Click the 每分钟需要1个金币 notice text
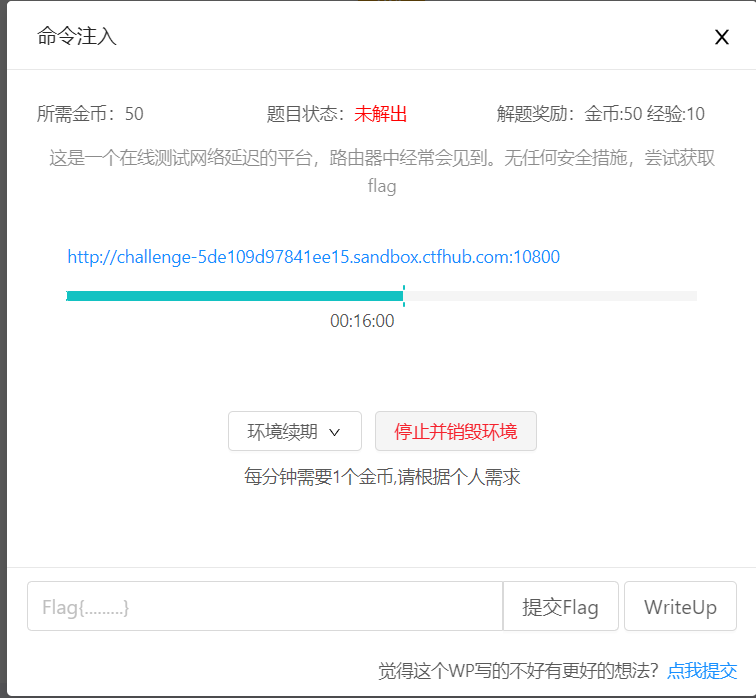 click(382, 477)
